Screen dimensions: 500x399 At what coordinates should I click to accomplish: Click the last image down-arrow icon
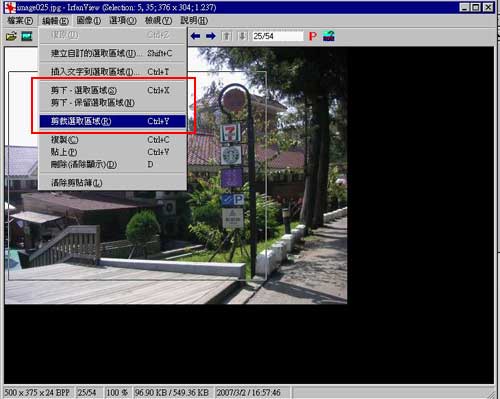(x=243, y=36)
